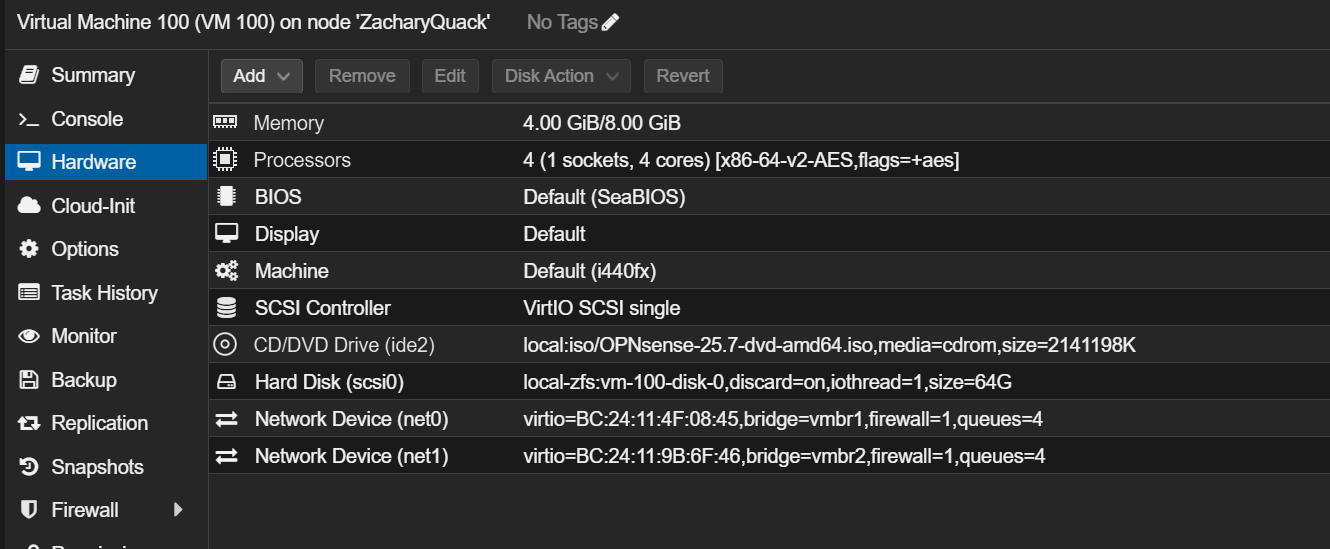Click the Cloud-Init cloud icon
The height and width of the screenshot is (549, 1330).
(30, 206)
